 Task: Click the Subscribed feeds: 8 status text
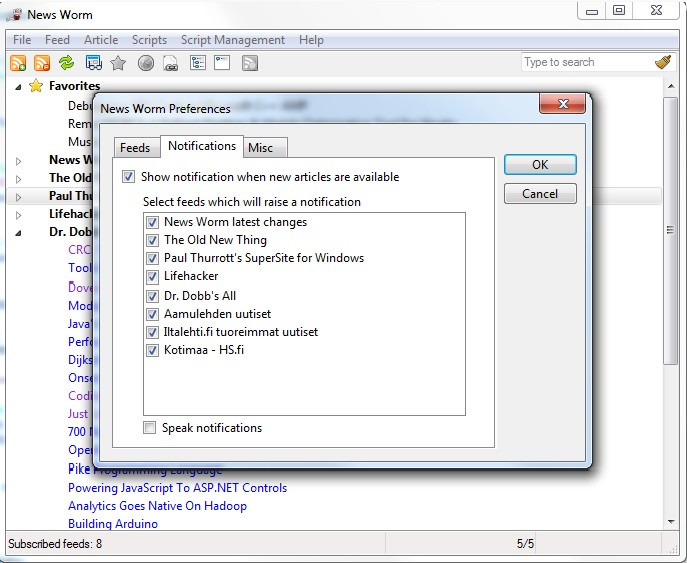tap(55, 544)
